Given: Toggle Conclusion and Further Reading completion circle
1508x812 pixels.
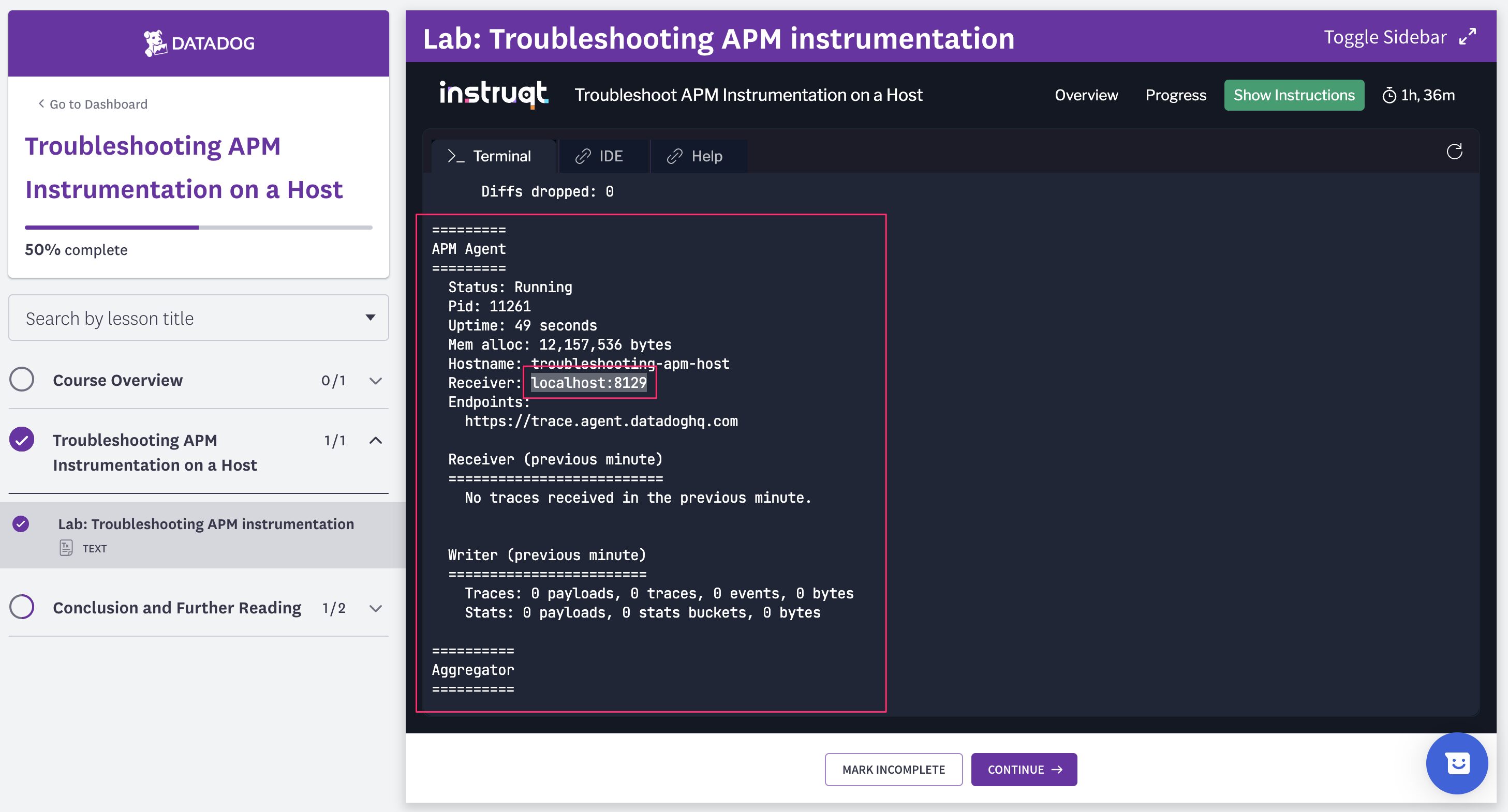Looking at the screenshot, I should click(x=22, y=607).
